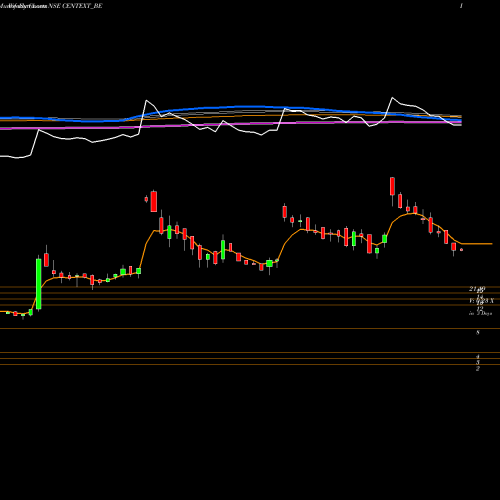Click the number 1 in the top-right corner
Screen dimensions: 500x500
(x=461, y=6)
